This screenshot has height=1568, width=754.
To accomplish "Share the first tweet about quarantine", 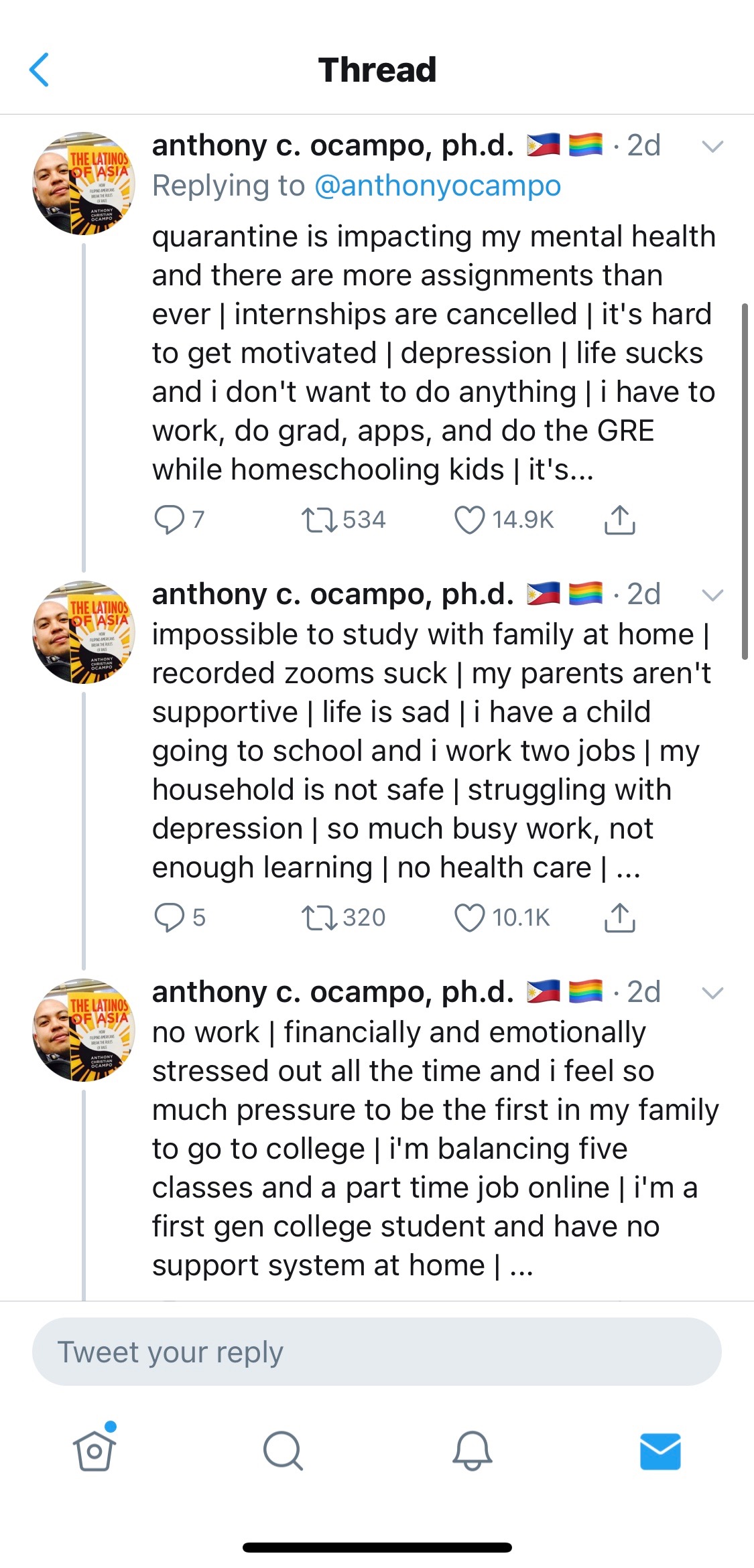I will [619, 520].
